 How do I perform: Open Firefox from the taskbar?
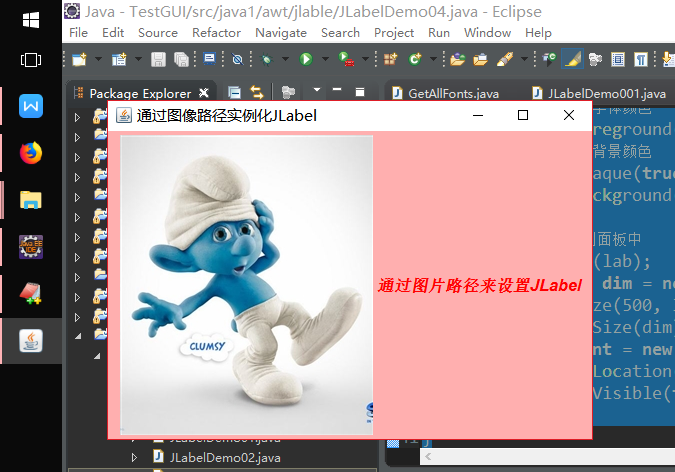click(x=31, y=153)
